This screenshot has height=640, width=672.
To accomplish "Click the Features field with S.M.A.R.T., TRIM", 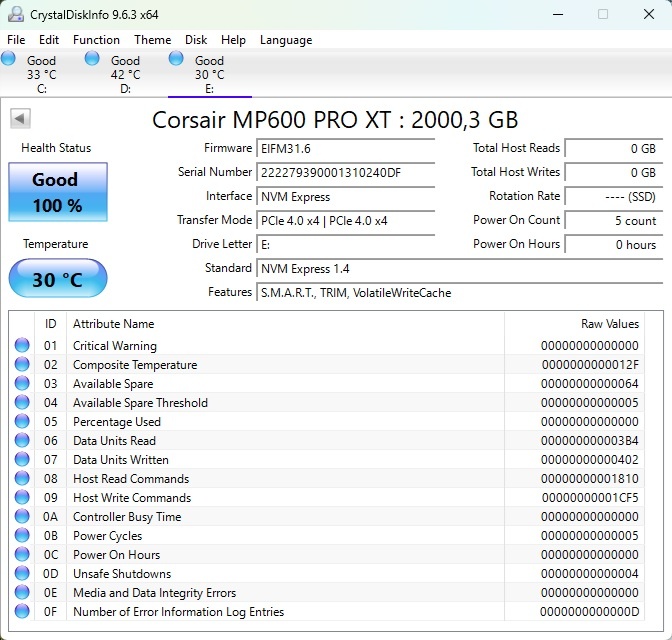I will [460, 293].
